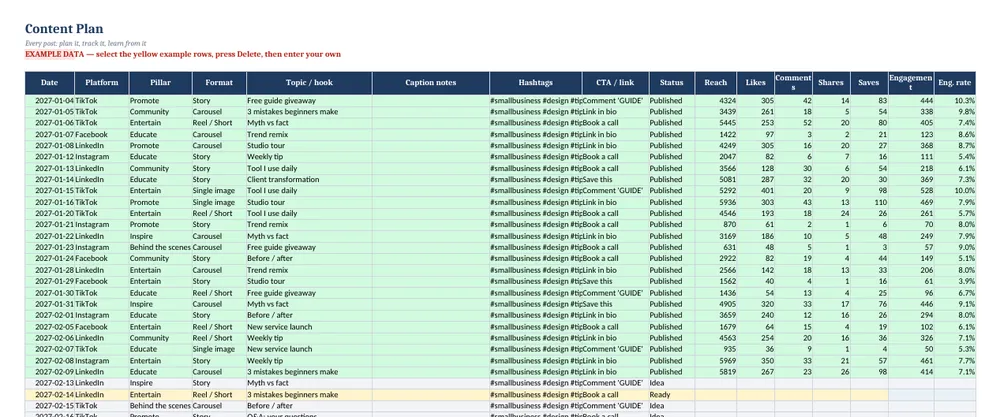Image resolution: width=1000 pixels, height=417 pixels.
Task: Select the Pillar column header
Action: [x=160, y=83]
